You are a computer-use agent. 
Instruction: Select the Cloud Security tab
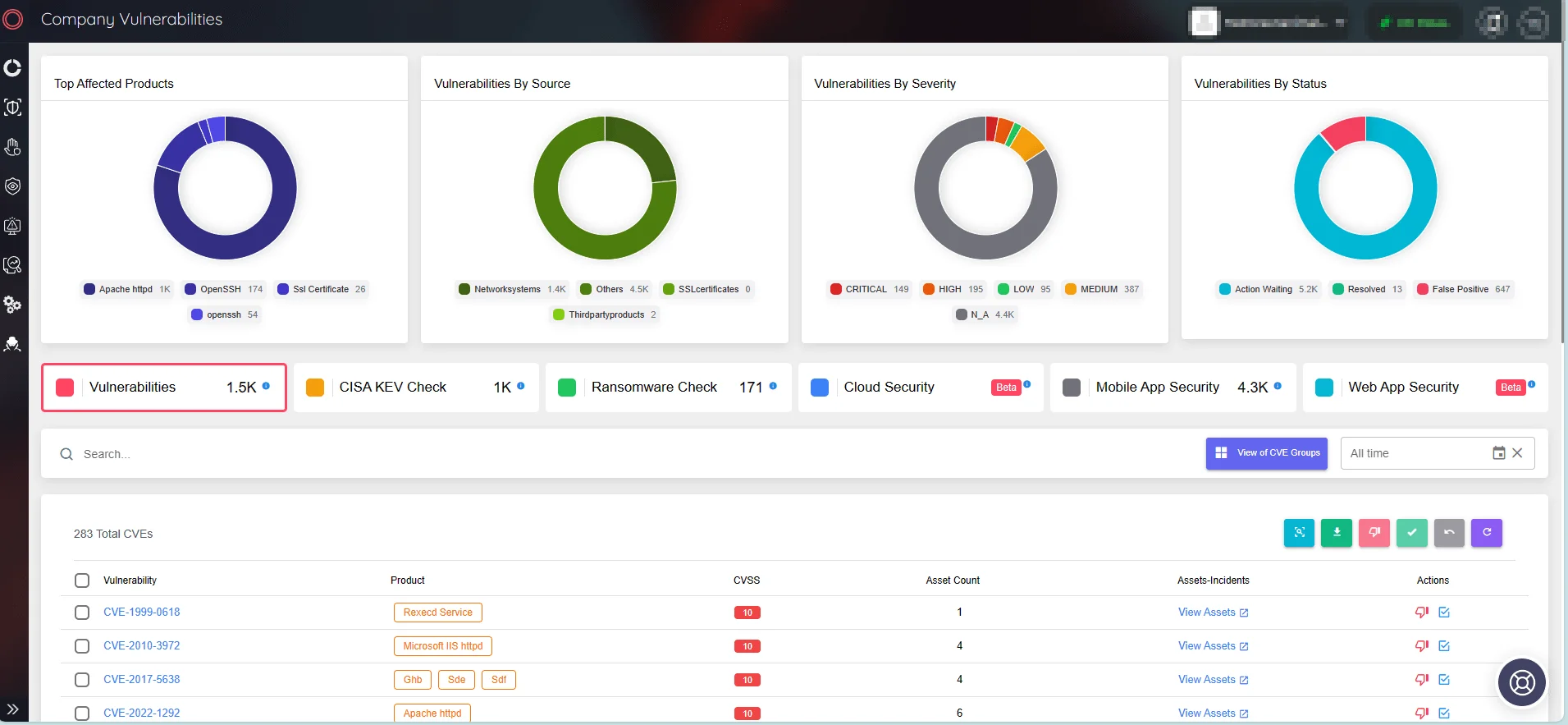point(921,388)
